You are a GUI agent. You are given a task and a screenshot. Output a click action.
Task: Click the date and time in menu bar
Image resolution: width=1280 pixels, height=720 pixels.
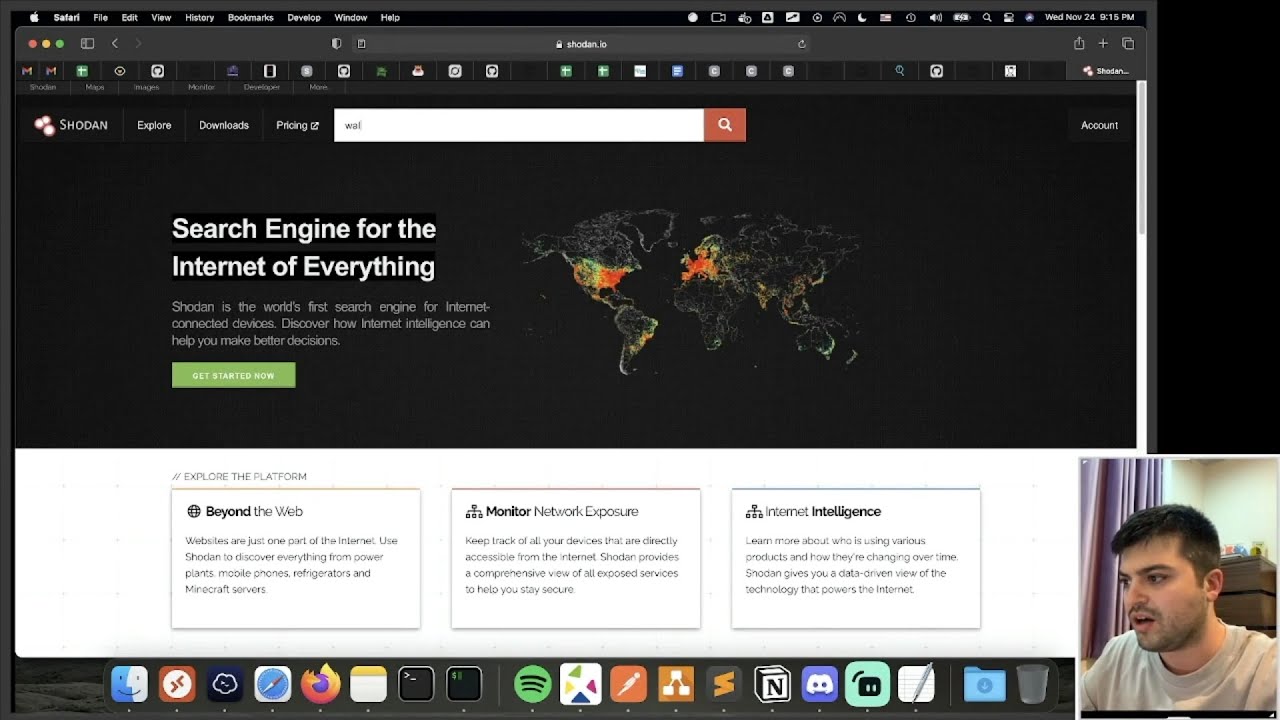(1089, 17)
